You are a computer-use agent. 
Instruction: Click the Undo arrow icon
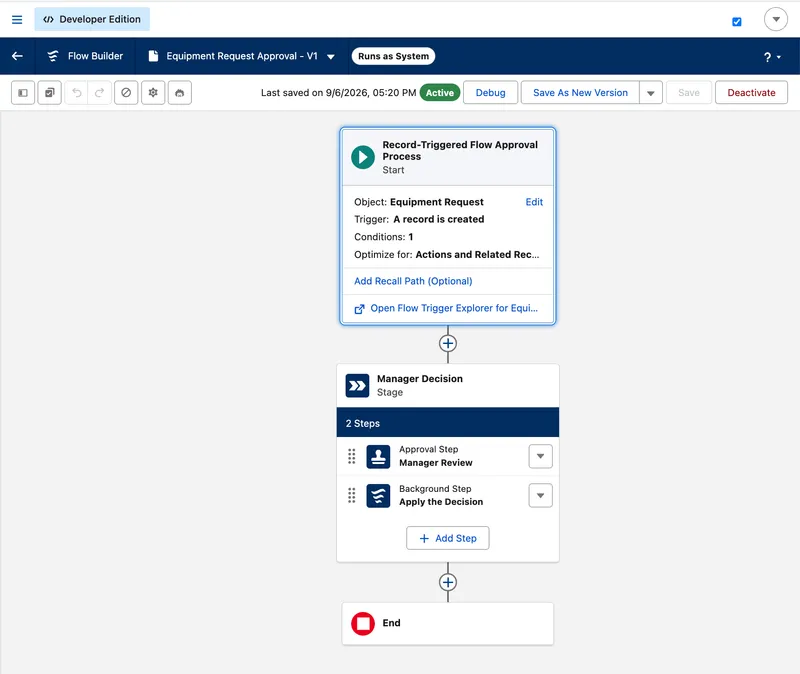(77, 93)
